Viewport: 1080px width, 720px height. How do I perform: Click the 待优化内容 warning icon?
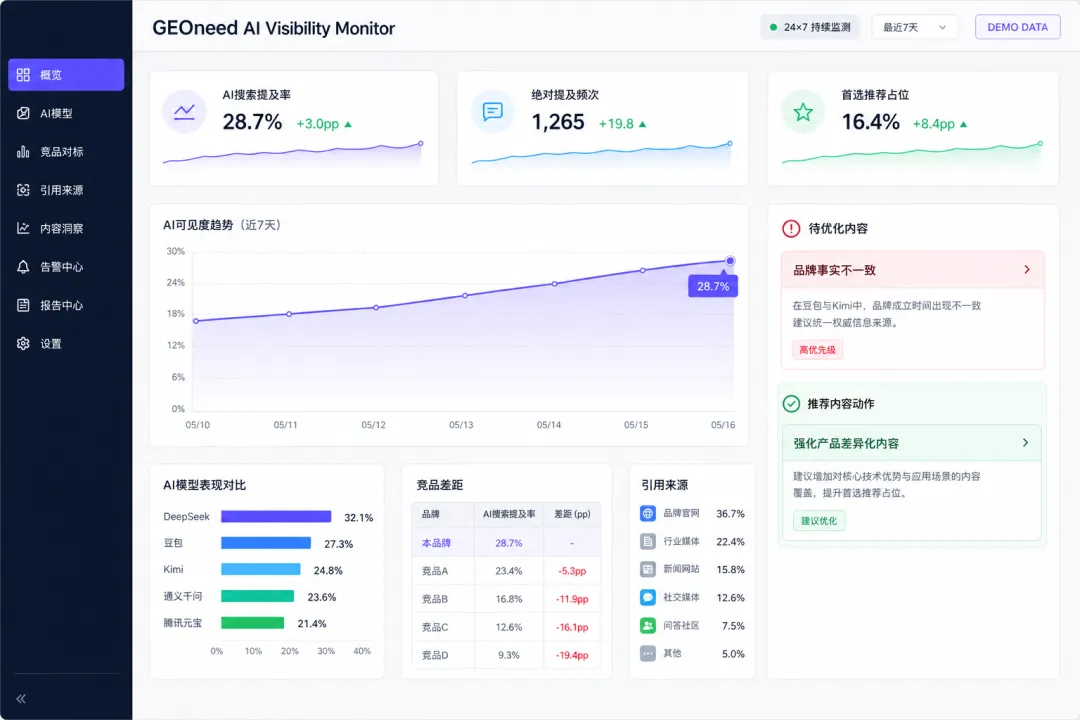(791, 228)
